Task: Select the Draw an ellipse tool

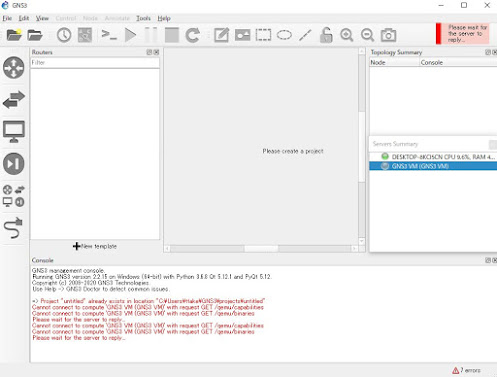Action: 284,35
